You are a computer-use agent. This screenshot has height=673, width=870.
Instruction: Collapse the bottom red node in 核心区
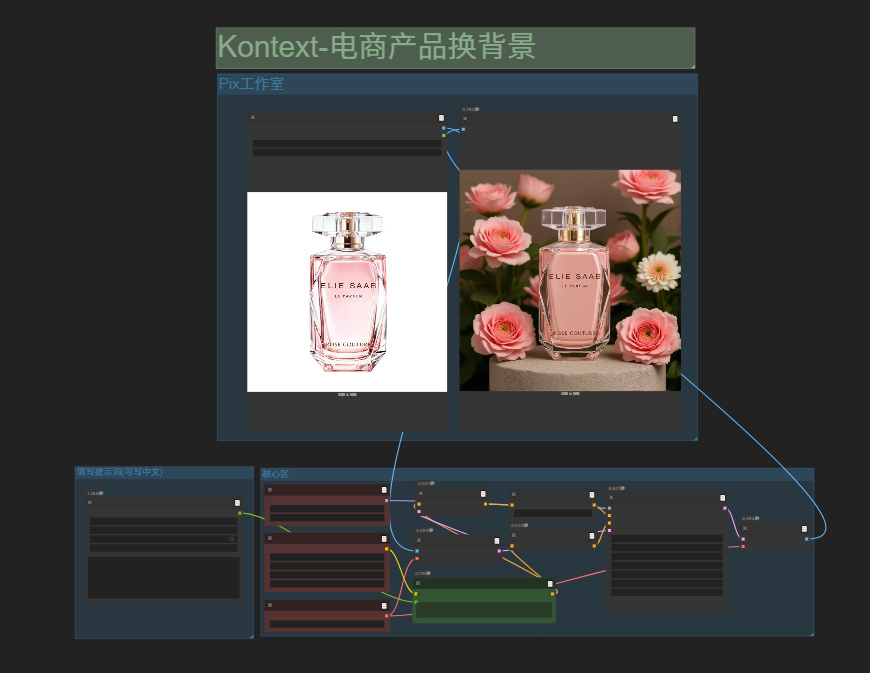pyautogui.click(x=270, y=605)
